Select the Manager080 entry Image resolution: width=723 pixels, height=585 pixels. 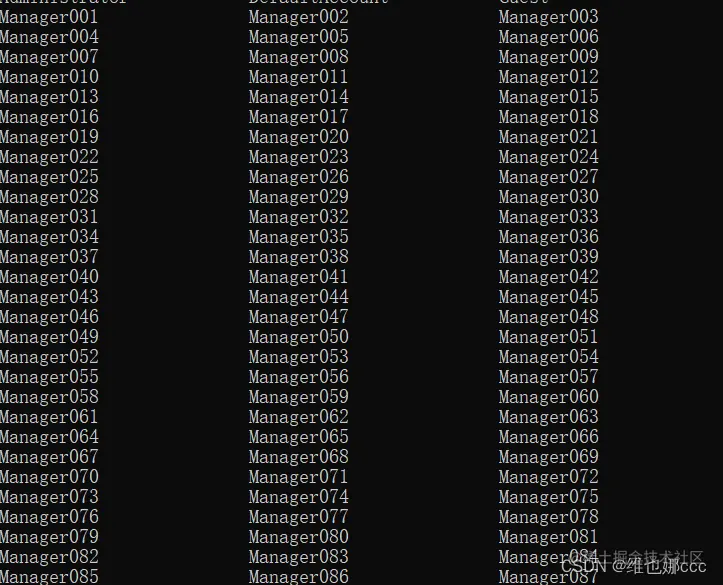pos(298,538)
